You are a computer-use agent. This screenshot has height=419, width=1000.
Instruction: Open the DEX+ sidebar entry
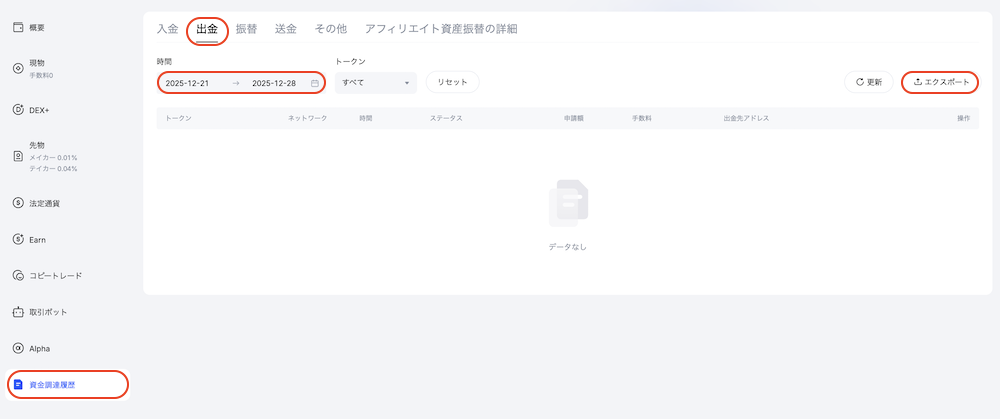click(39, 110)
